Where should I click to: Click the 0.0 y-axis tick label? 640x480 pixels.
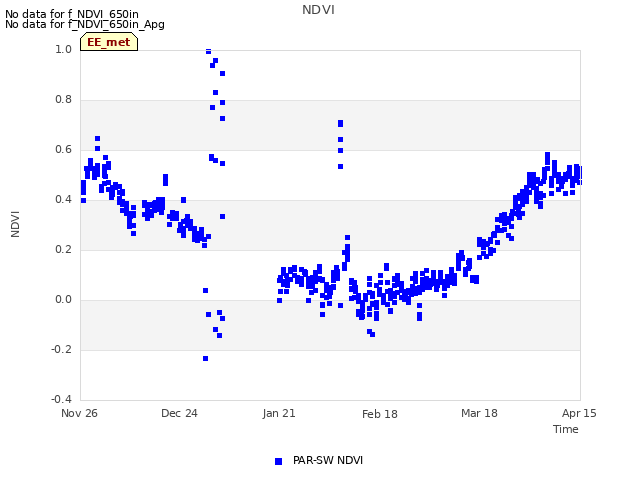tap(63, 300)
